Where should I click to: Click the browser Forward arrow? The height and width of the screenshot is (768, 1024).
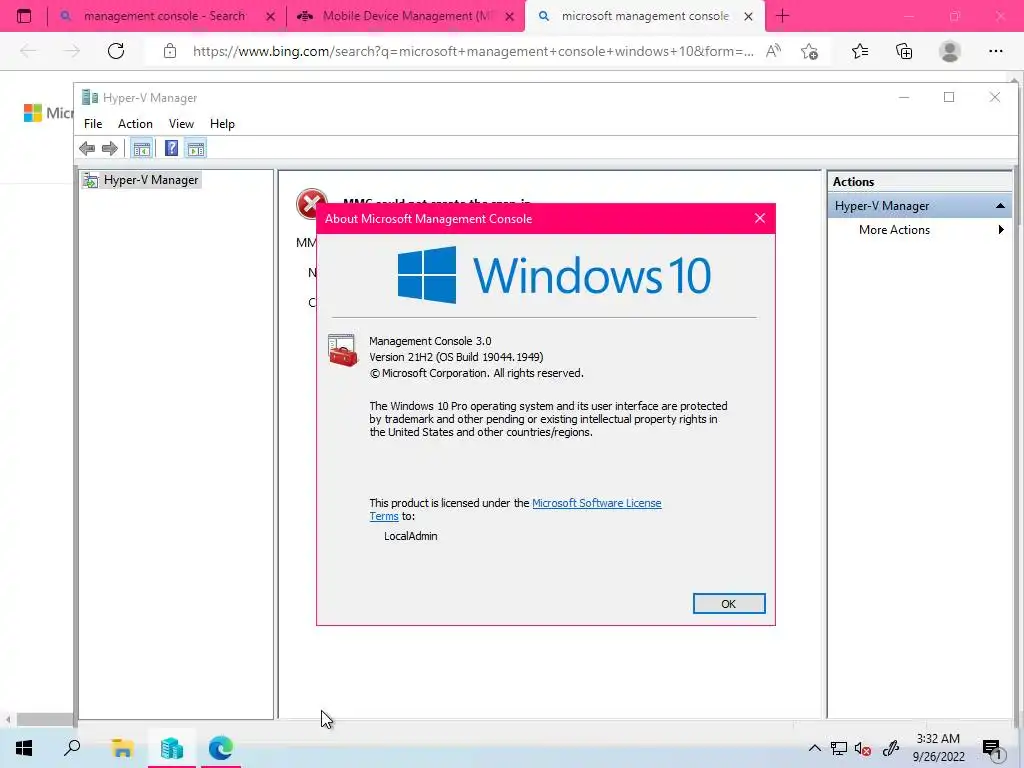point(72,51)
